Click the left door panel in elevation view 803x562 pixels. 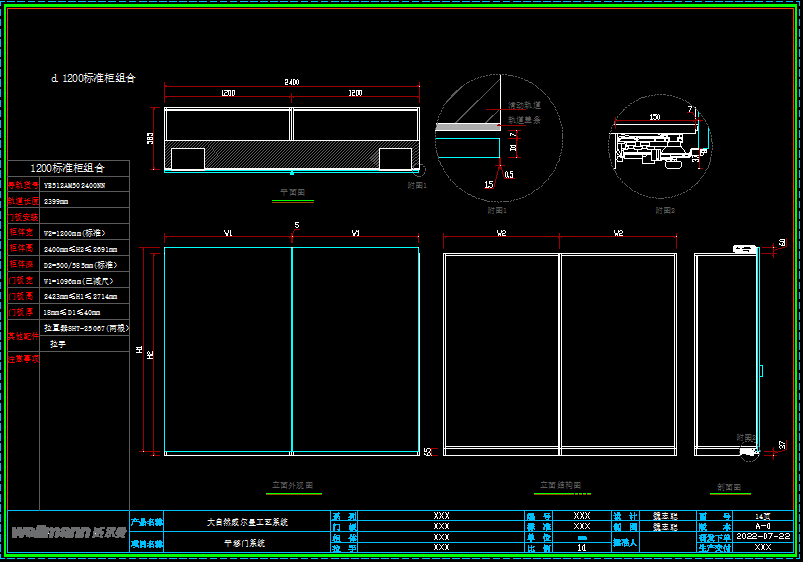pos(228,350)
